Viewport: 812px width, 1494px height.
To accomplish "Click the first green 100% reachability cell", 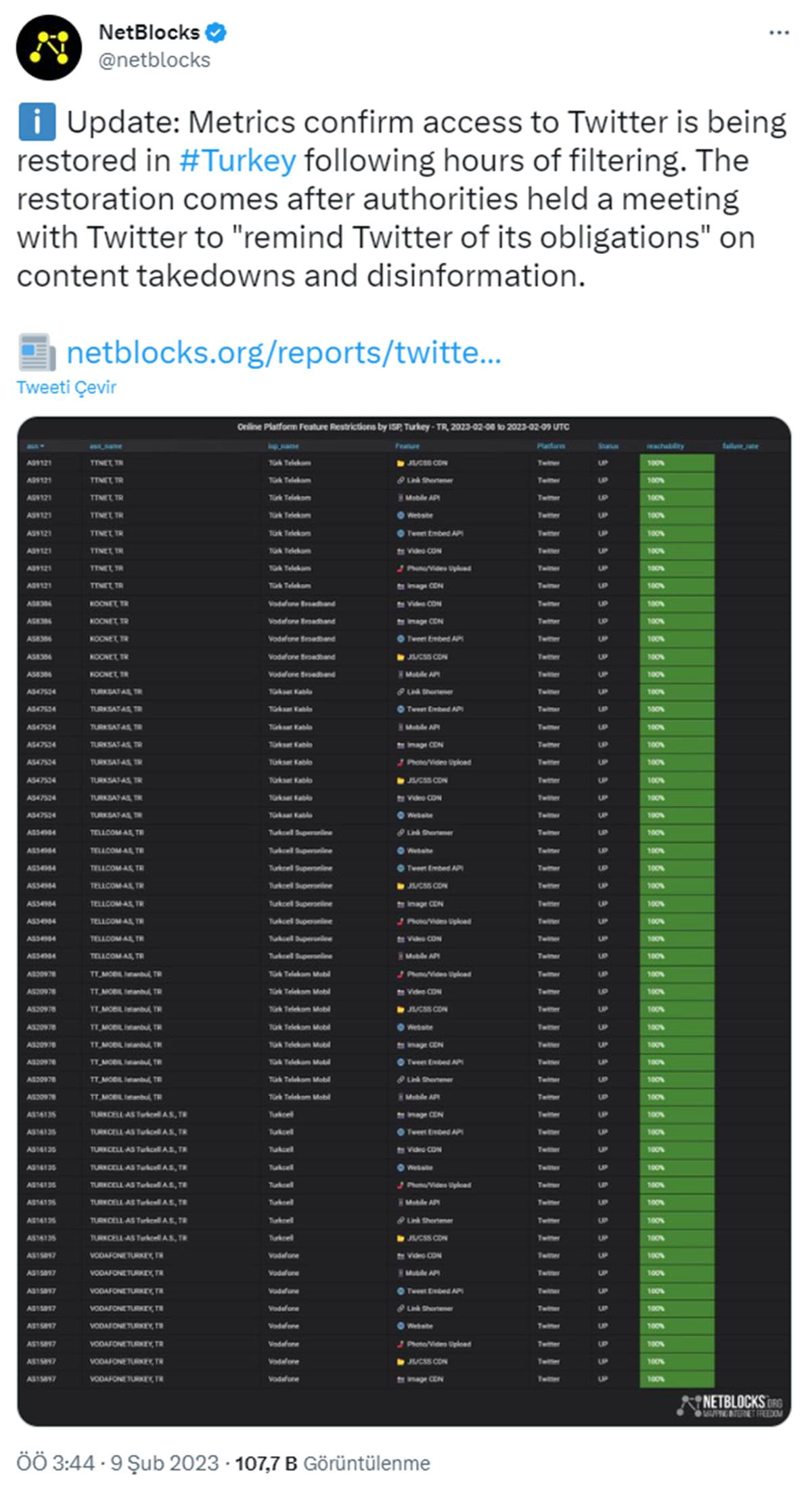I will tap(676, 463).
